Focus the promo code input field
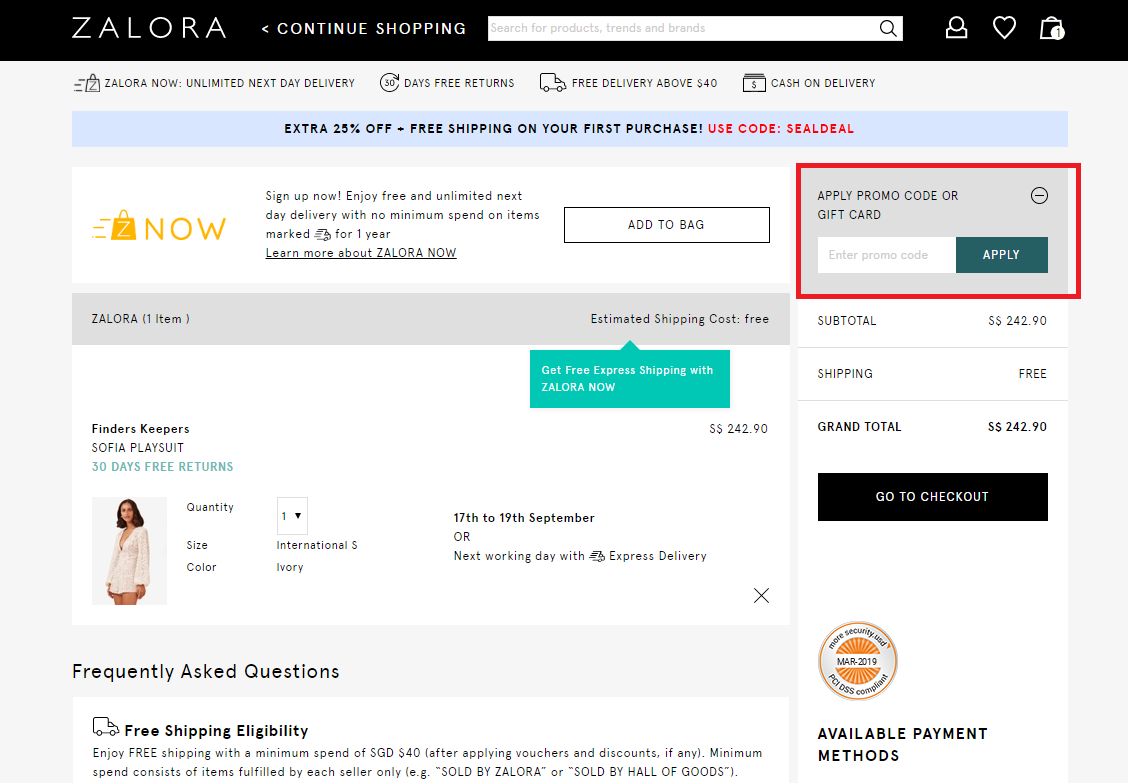The height and width of the screenshot is (783, 1128). [886, 255]
